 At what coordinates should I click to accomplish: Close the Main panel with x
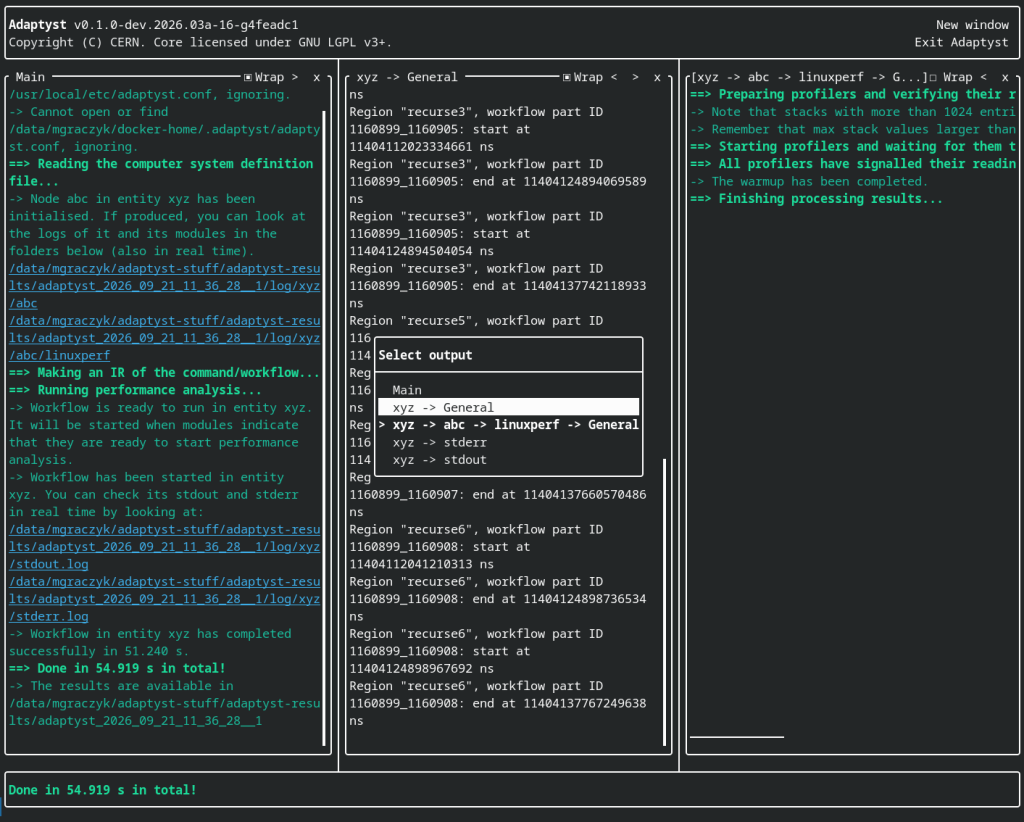(x=317, y=77)
